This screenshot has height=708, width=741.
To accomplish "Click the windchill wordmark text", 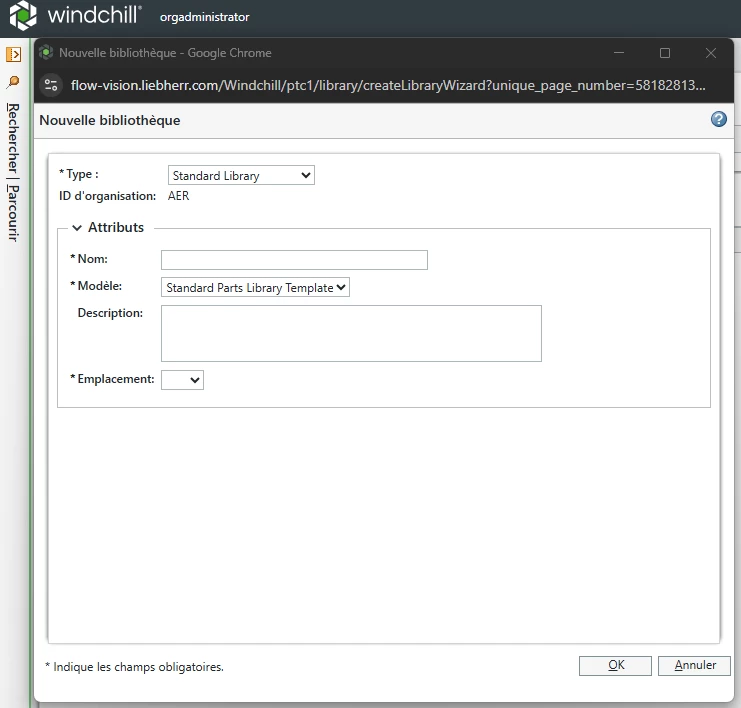I will click(95, 15).
